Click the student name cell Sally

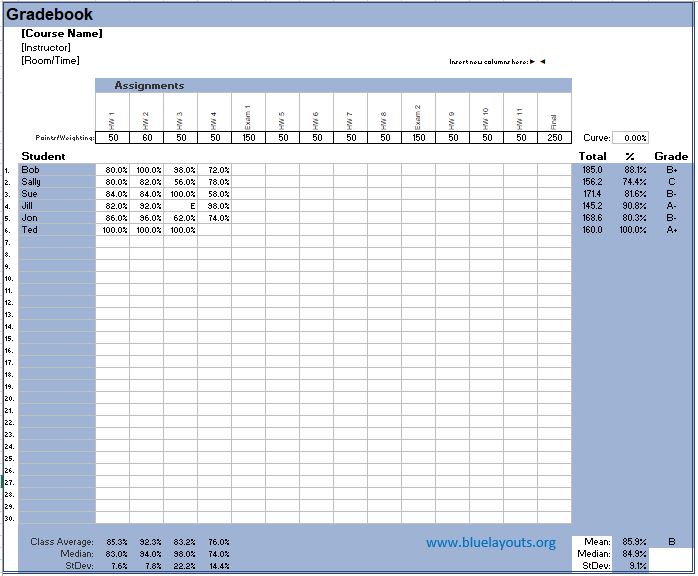pos(57,182)
